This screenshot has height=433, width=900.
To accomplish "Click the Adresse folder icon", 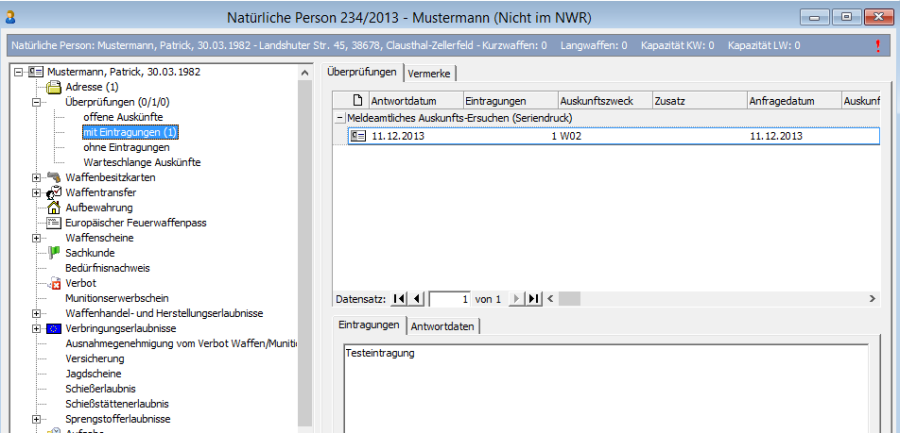I will (x=54, y=87).
